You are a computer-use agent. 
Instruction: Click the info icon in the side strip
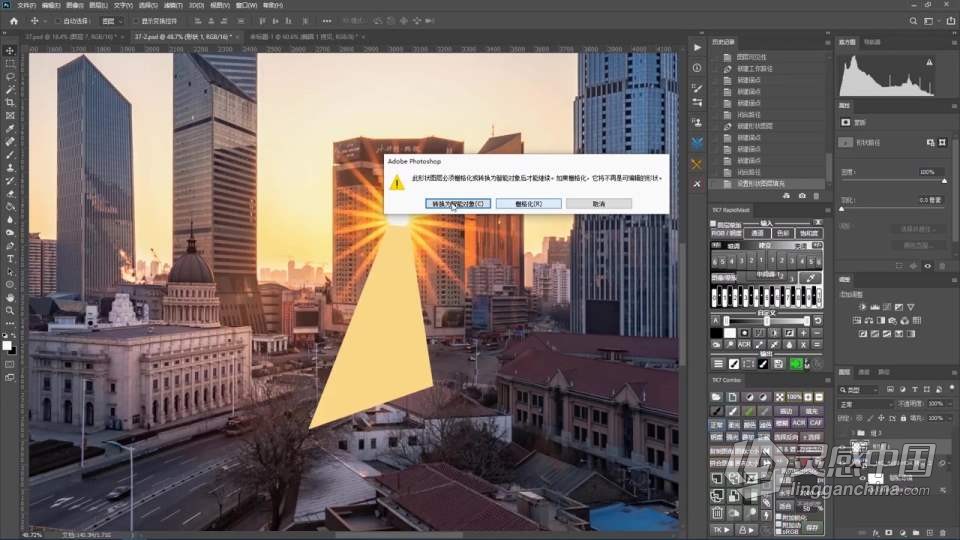pyautogui.click(x=697, y=68)
